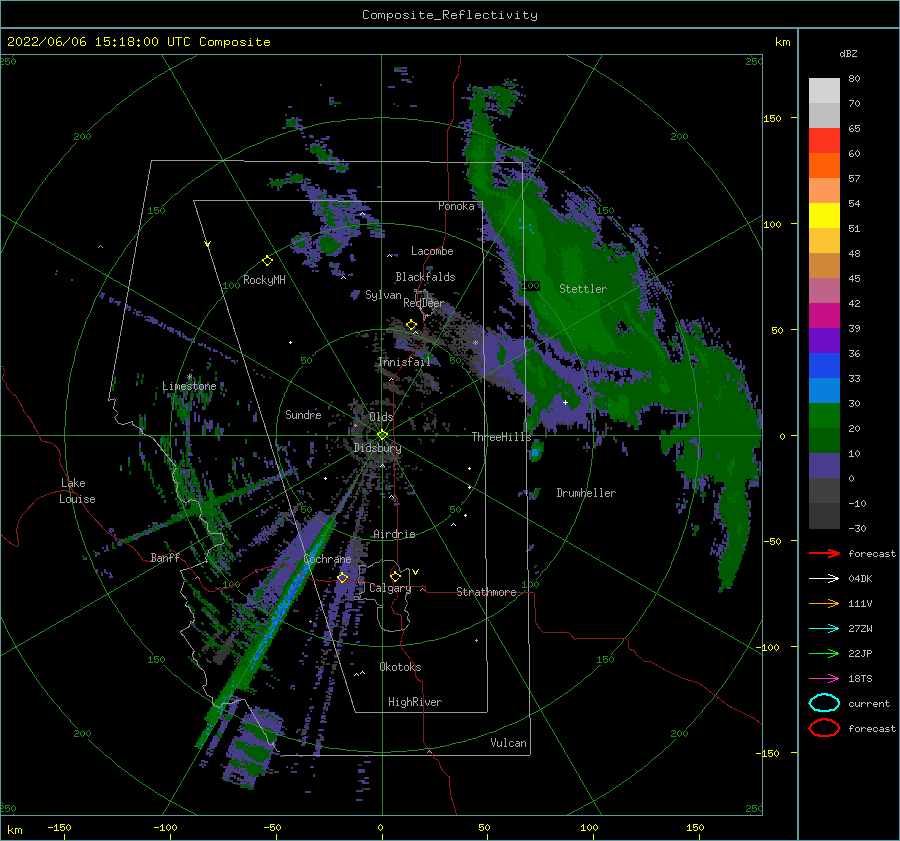
Task: Click the Lake Louise label
Action: click(x=77, y=491)
